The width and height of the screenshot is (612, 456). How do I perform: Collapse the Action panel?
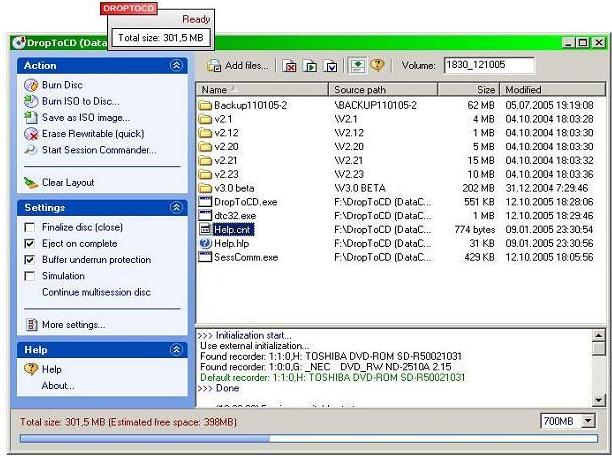(x=176, y=65)
